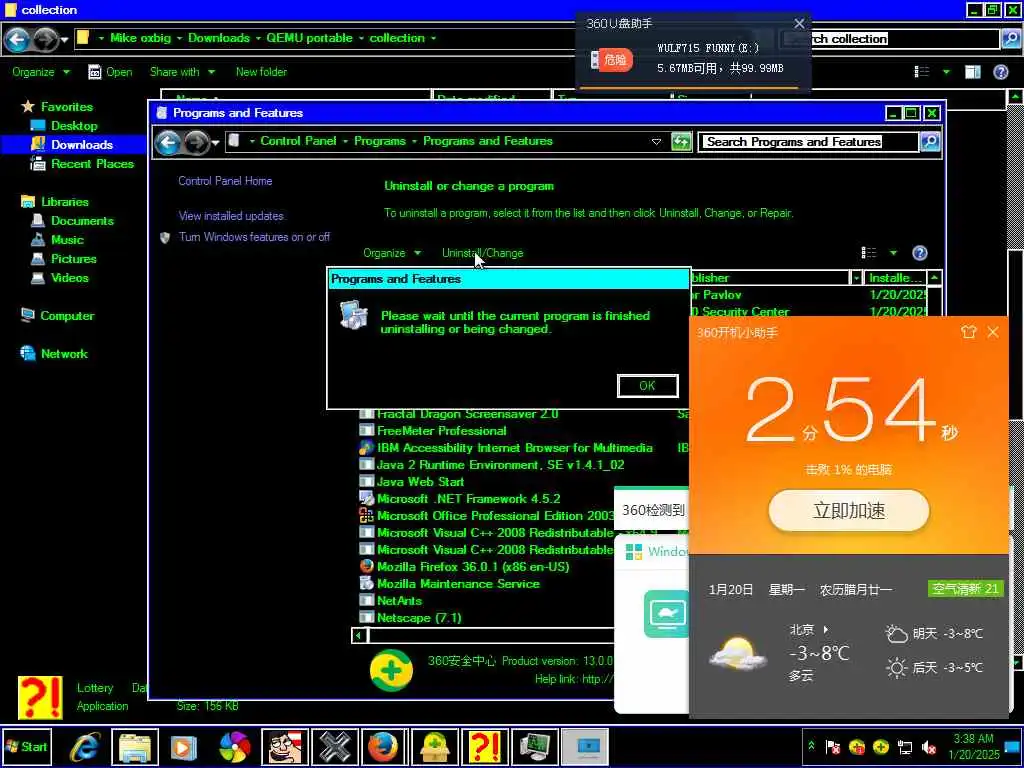This screenshot has height=768, width=1024.
Task: Go back in Programs and Features window
Action: coord(168,142)
